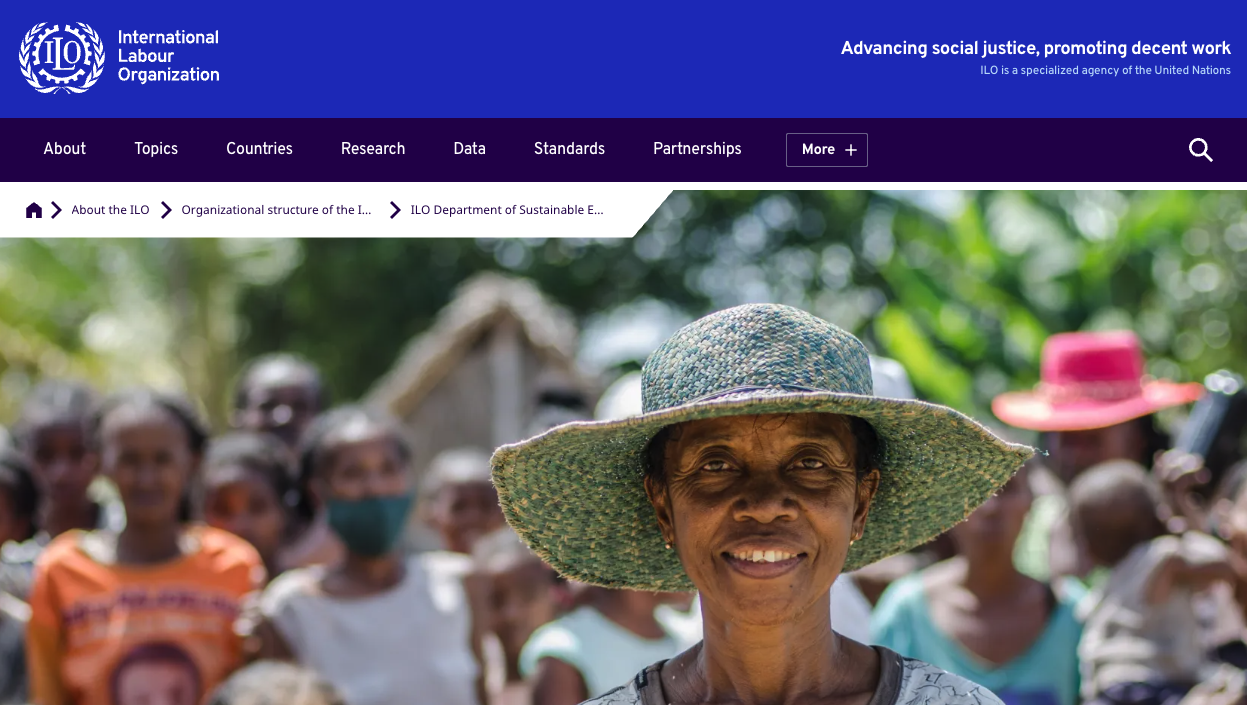
Task: Open the Partnerships menu
Action: pyautogui.click(x=697, y=149)
